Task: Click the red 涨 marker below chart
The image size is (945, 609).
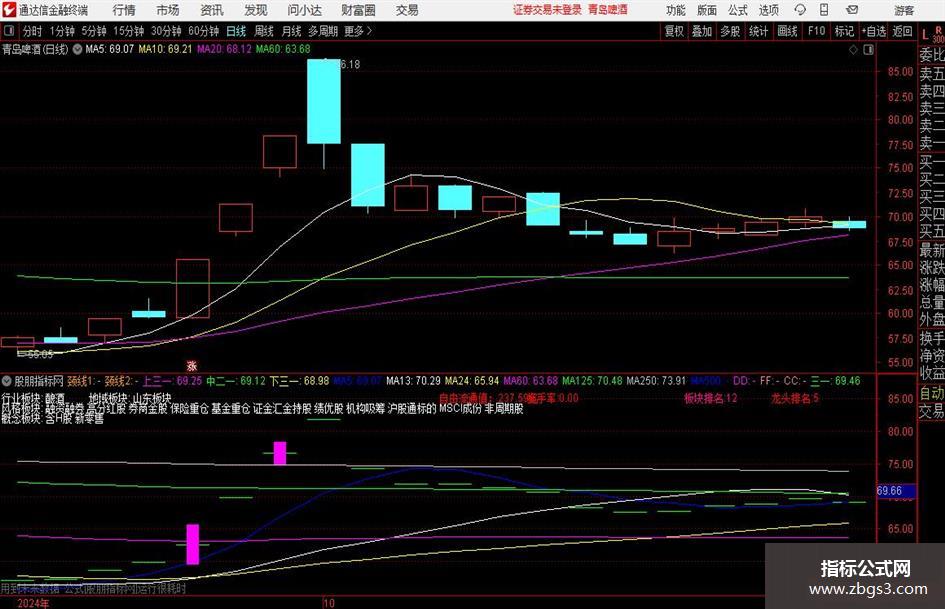Action: [x=192, y=365]
